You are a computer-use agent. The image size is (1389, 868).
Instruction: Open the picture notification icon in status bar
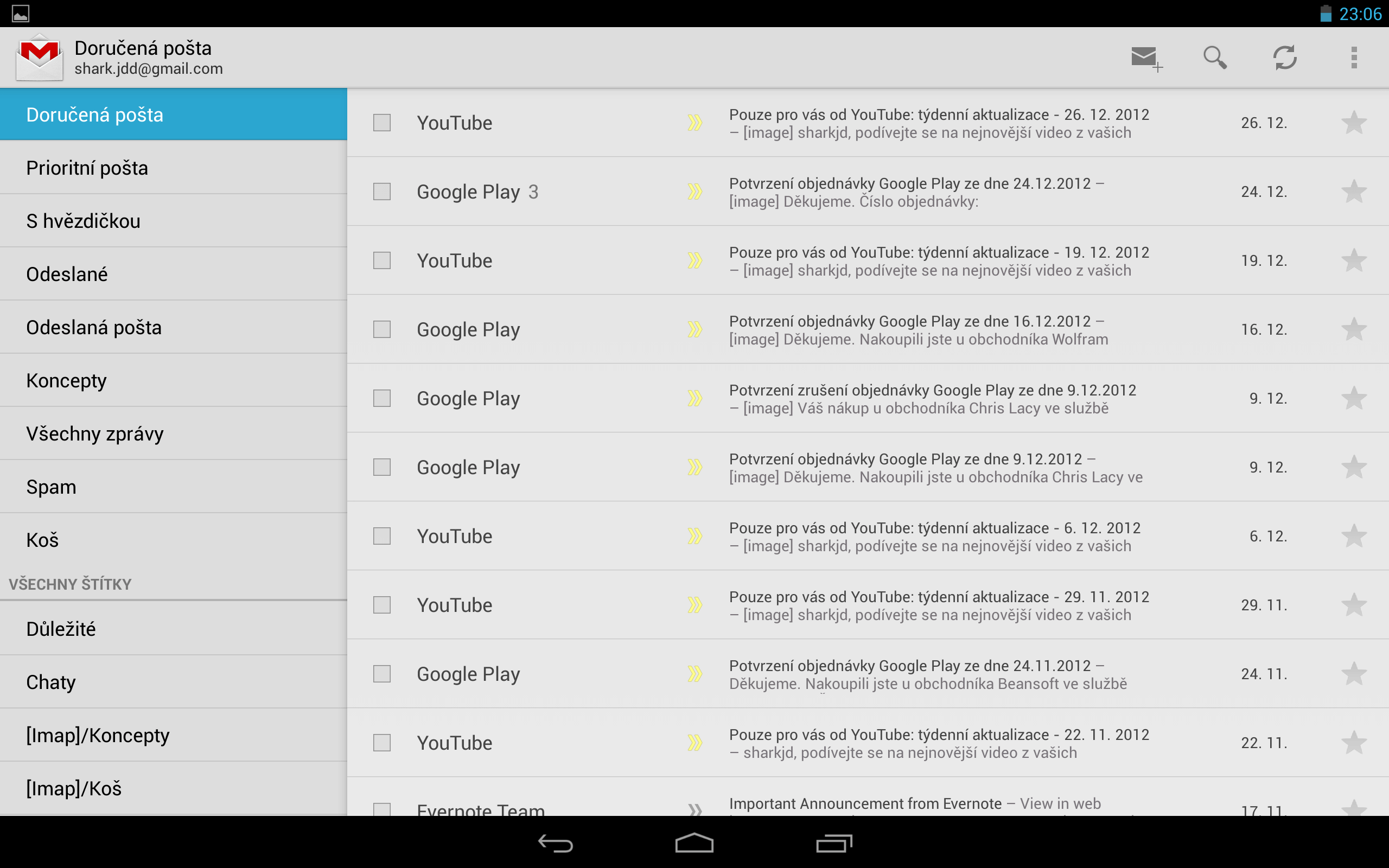tap(20, 14)
